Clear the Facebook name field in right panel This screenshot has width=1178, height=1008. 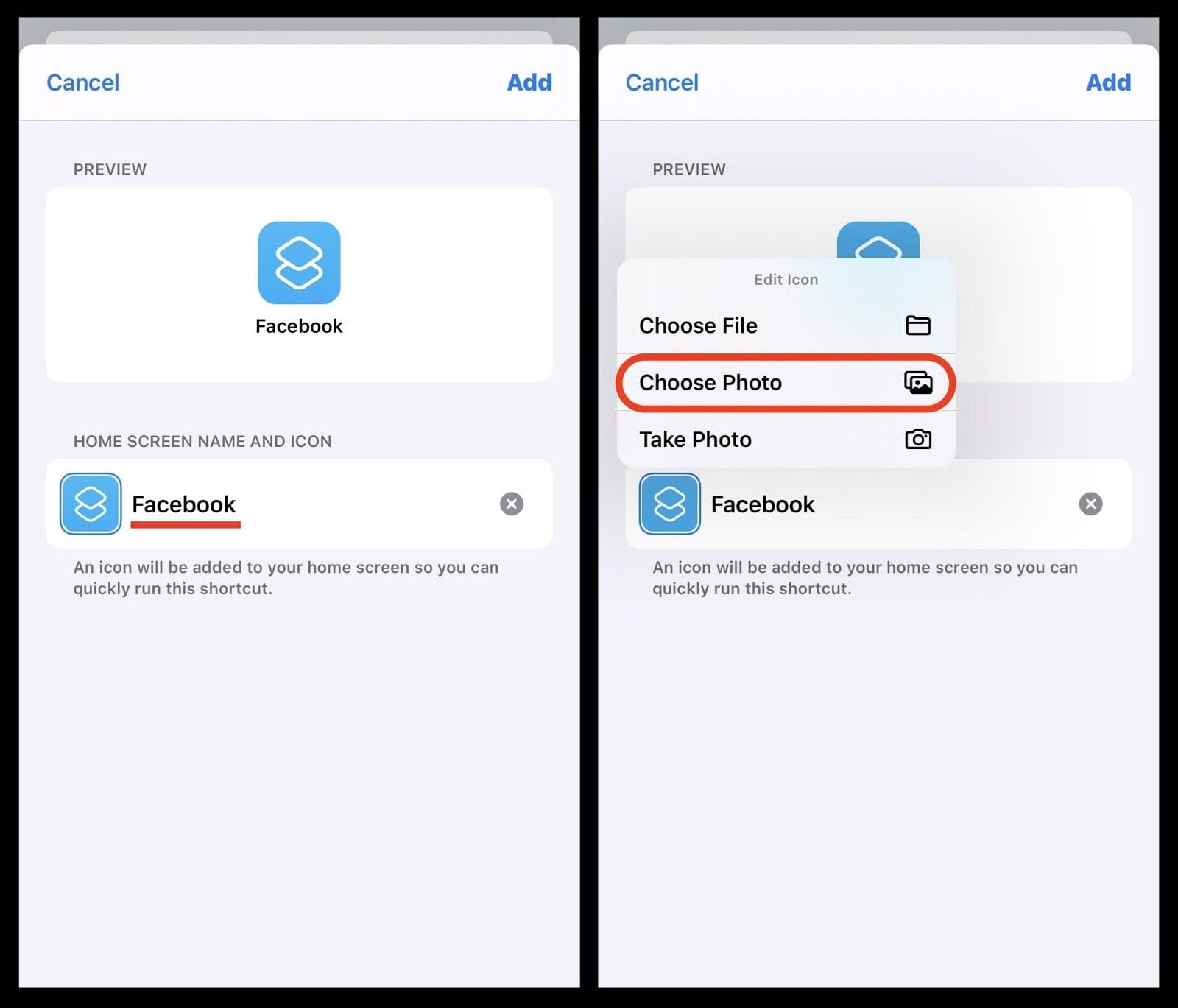[1090, 504]
